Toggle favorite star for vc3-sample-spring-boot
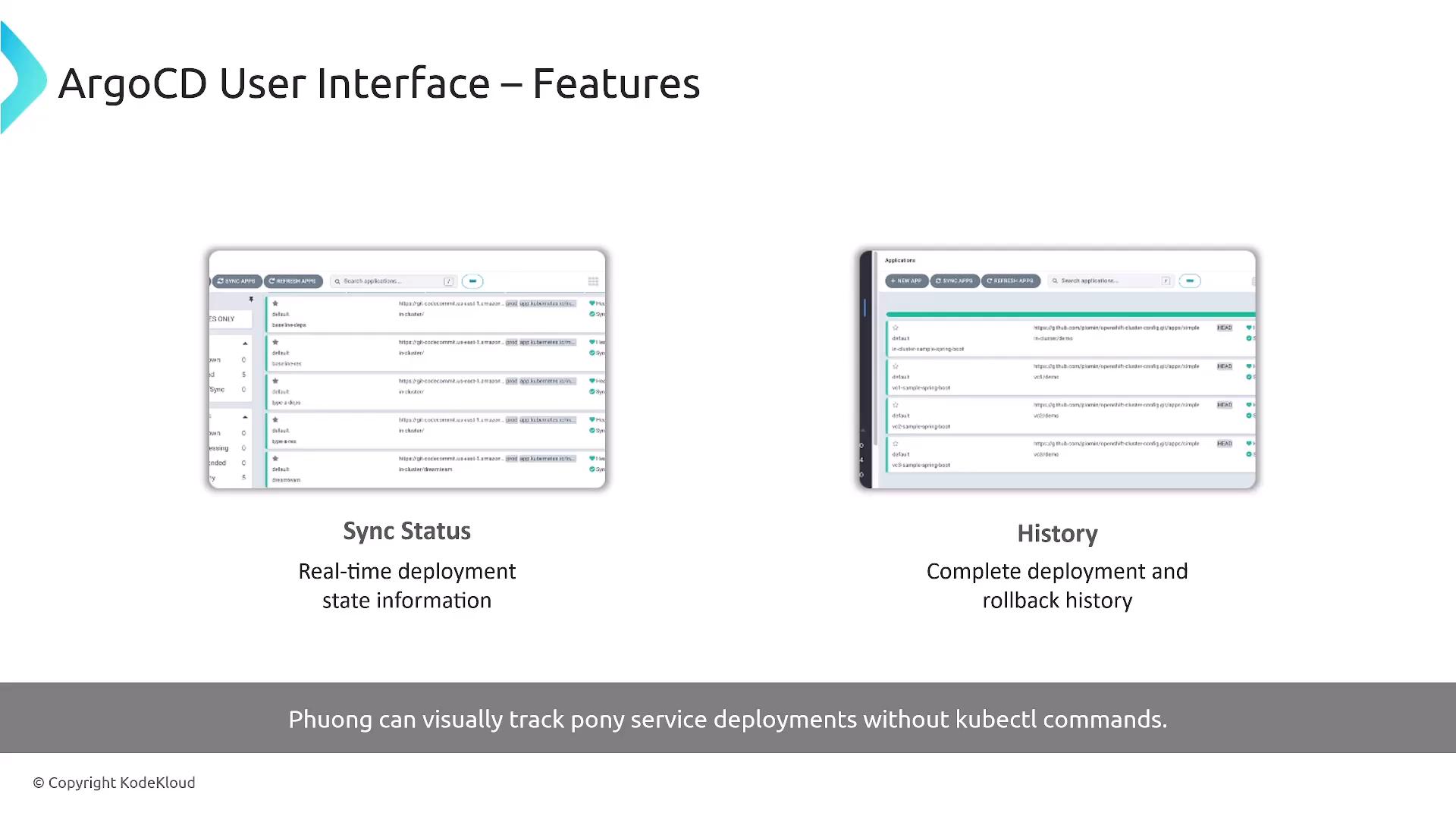 896,444
